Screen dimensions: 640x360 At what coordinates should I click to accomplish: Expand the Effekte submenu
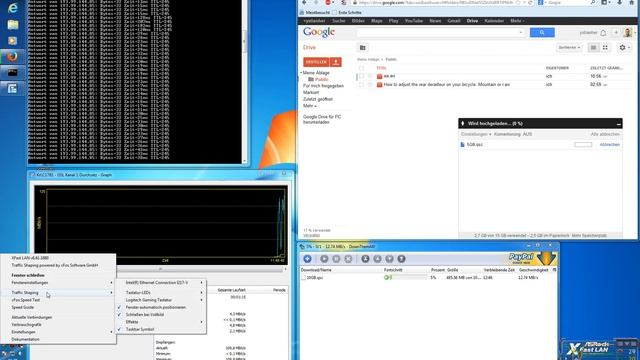(x=161, y=322)
